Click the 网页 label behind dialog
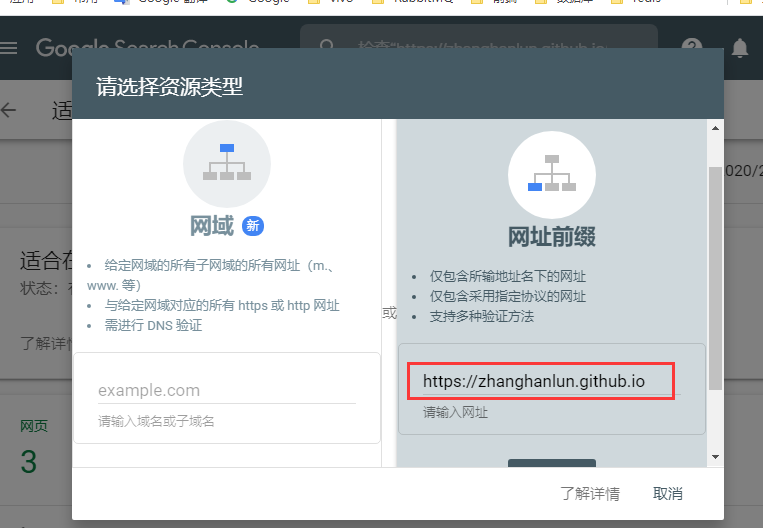The height and width of the screenshot is (528, 763). click(34, 426)
